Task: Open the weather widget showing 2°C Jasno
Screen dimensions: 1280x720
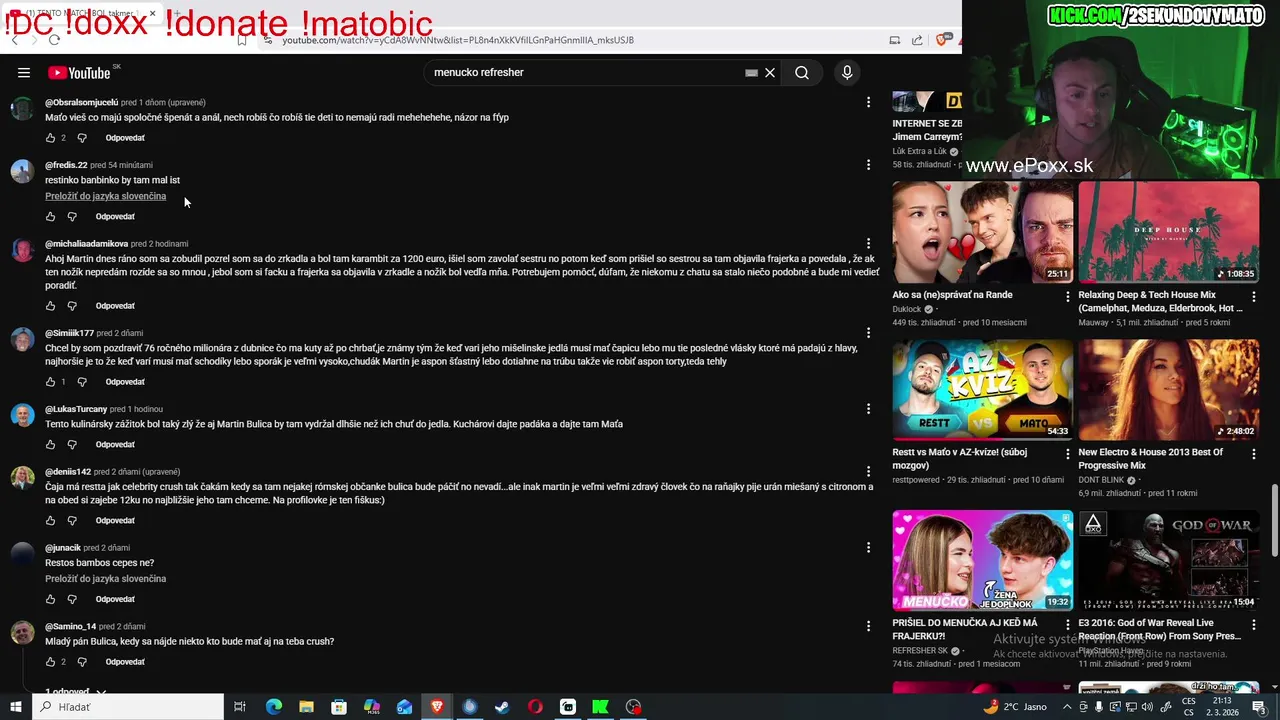Action: coord(1015,707)
